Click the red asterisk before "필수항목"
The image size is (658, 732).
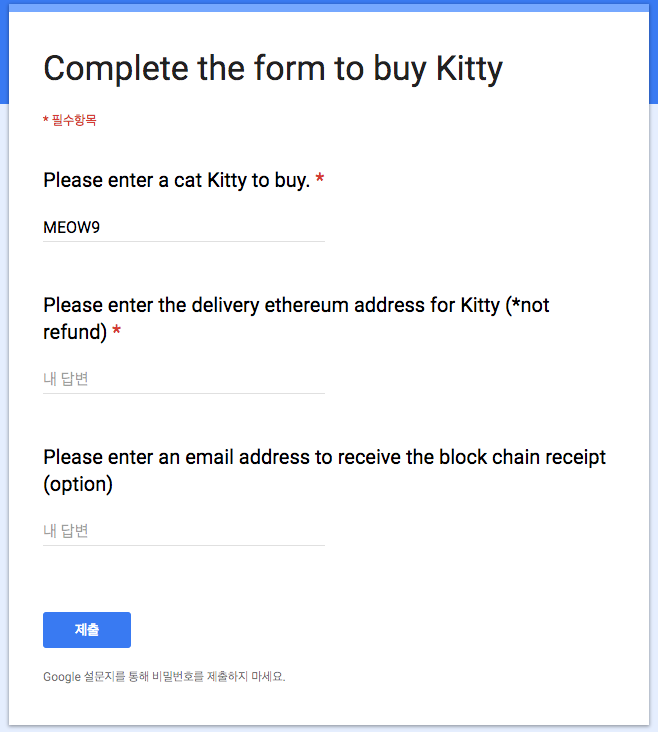(46, 121)
